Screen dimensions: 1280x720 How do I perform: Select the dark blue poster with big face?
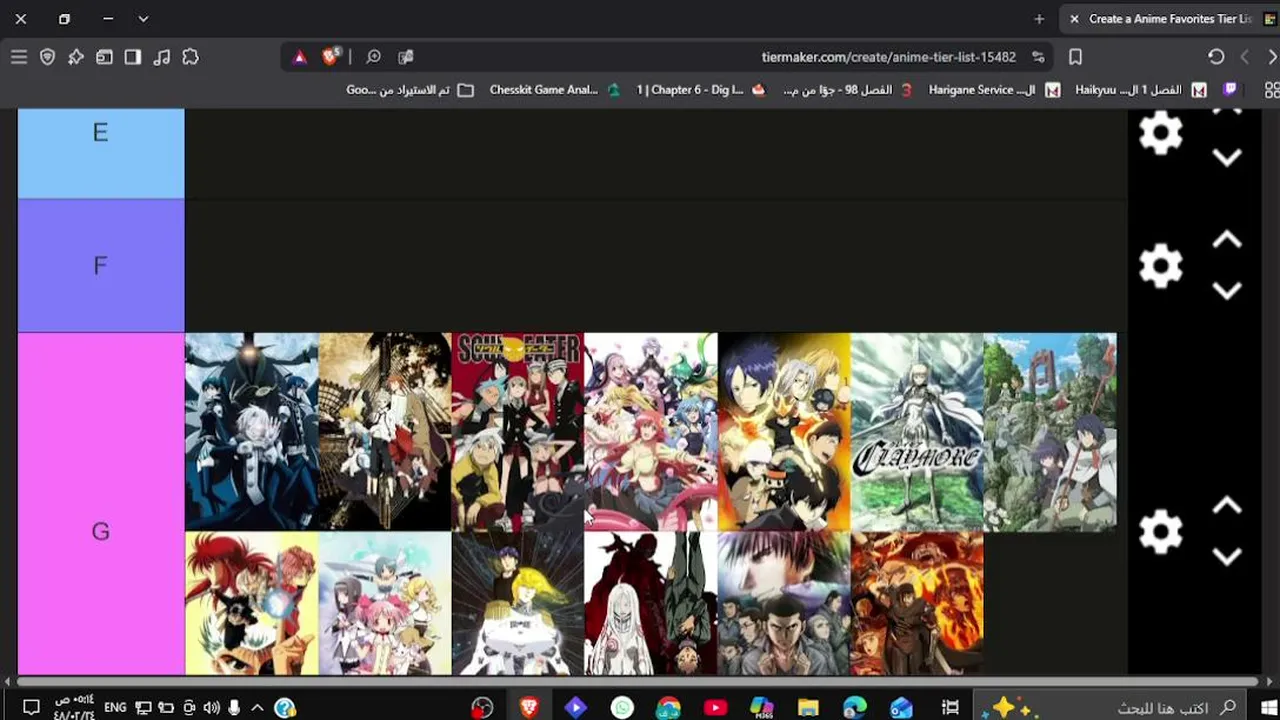pos(784,604)
